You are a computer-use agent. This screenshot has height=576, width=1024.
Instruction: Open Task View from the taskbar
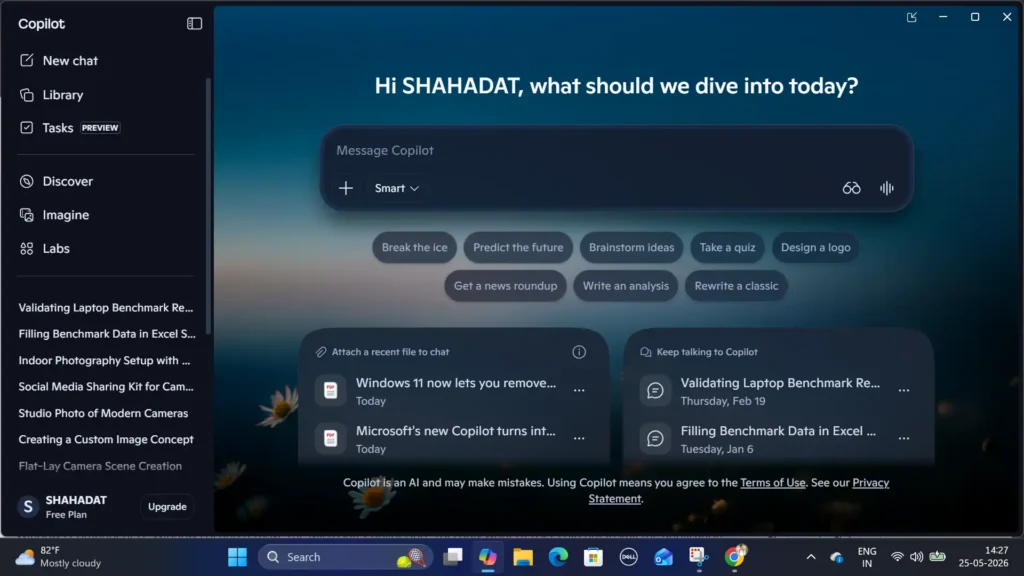coord(453,557)
